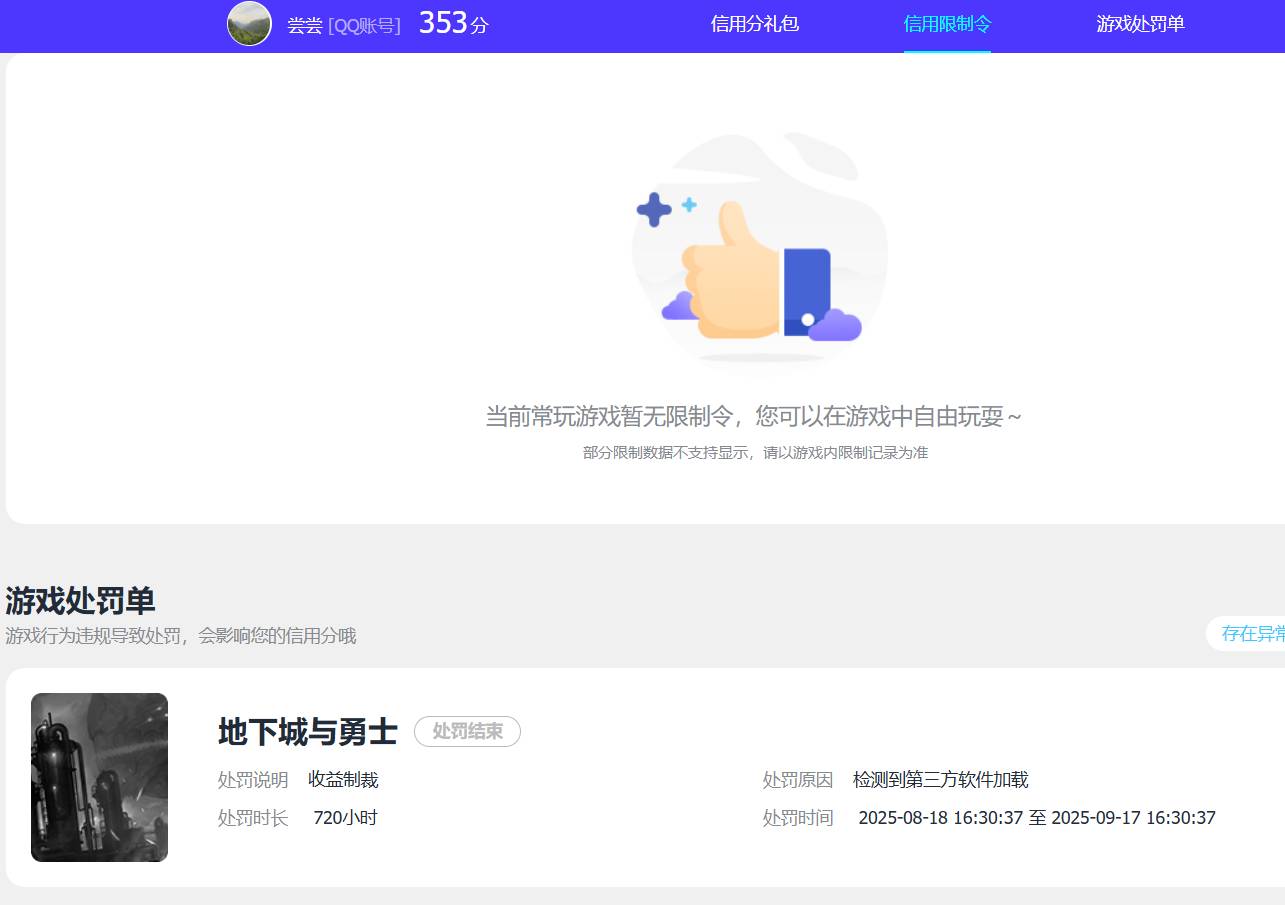
Task: Click the punishment time range 2025-08-18 至 2025-09-17
Action: click(x=1037, y=817)
